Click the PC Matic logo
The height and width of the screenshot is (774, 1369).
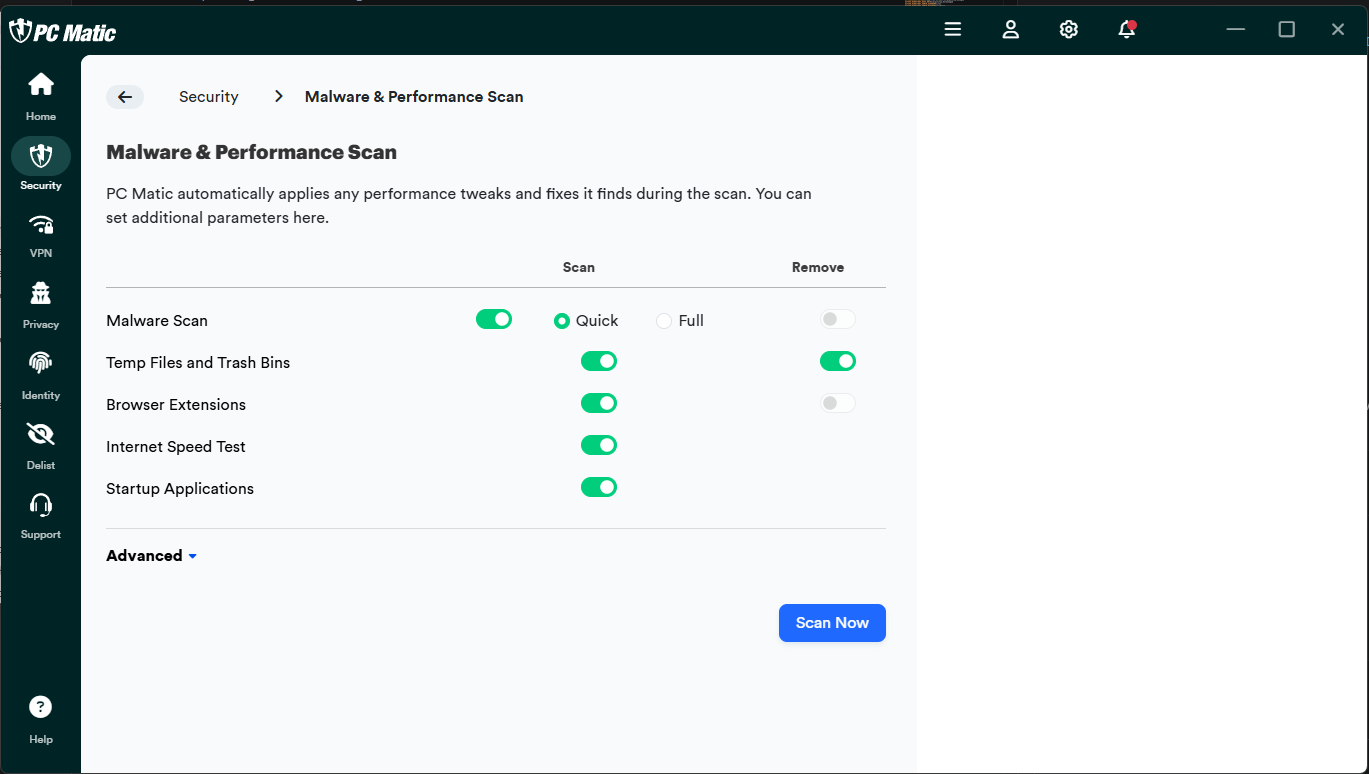click(x=63, y=32)
